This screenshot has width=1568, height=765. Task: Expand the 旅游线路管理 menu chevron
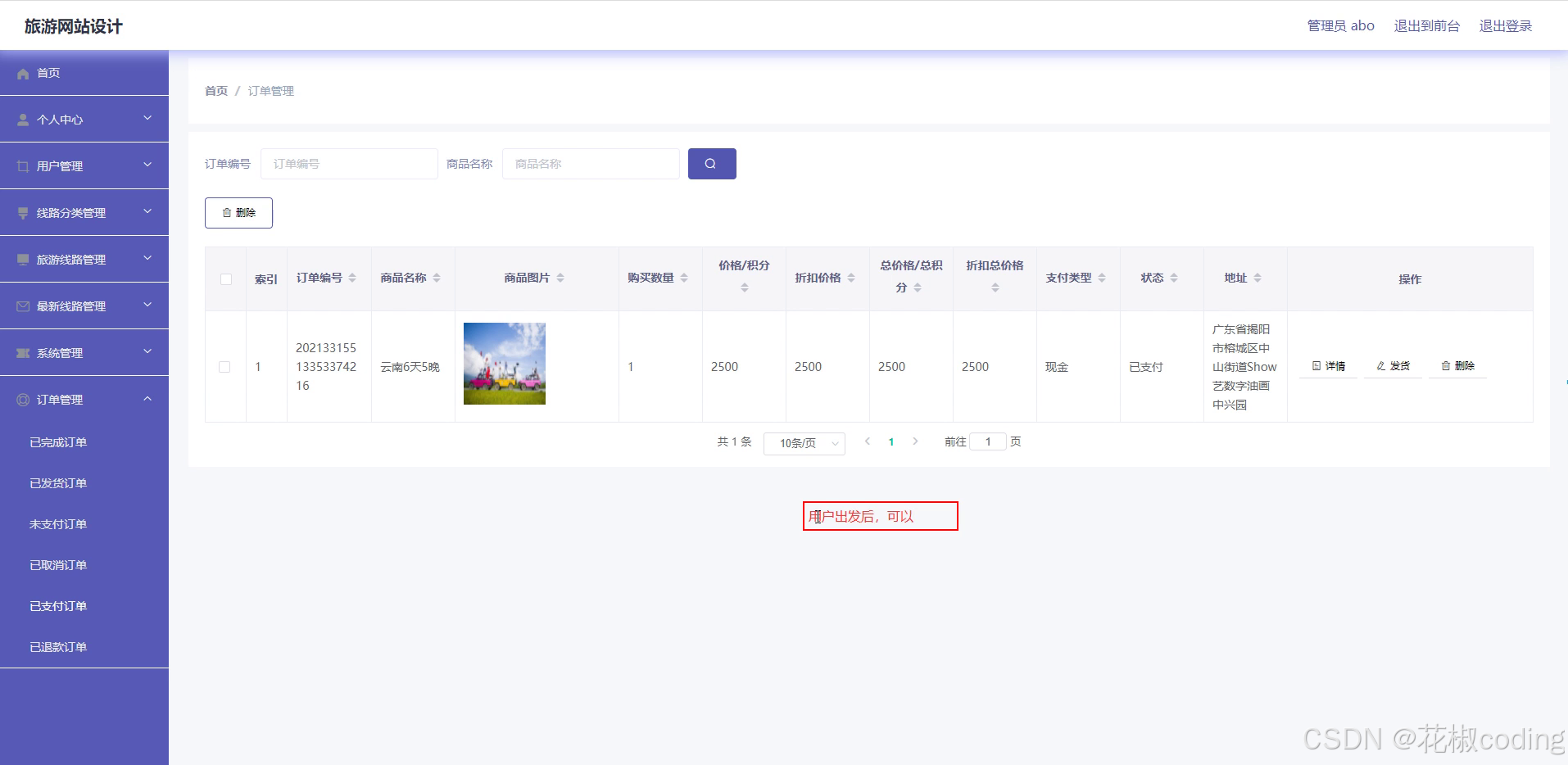147,258
